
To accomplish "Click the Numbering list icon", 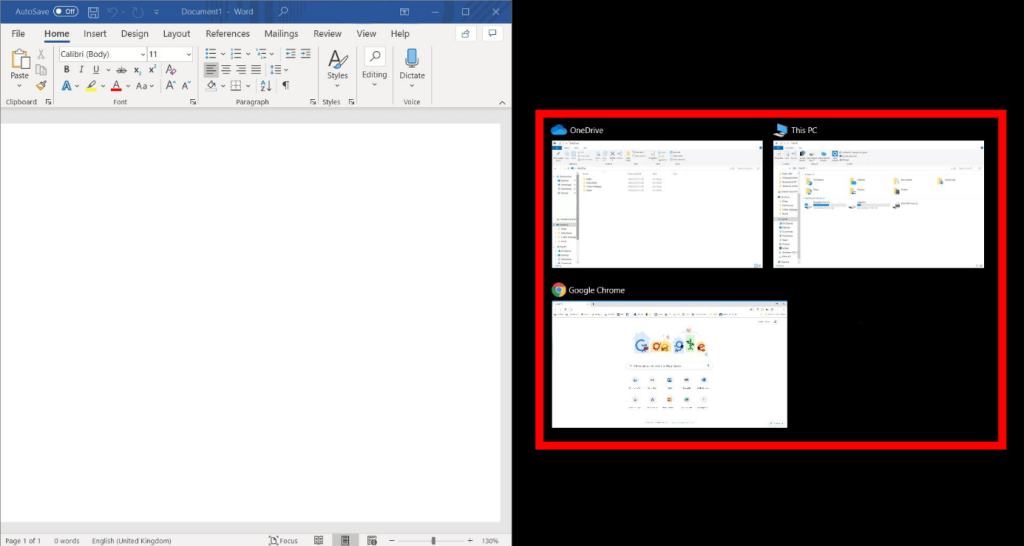I will click(x=236, y=54).
